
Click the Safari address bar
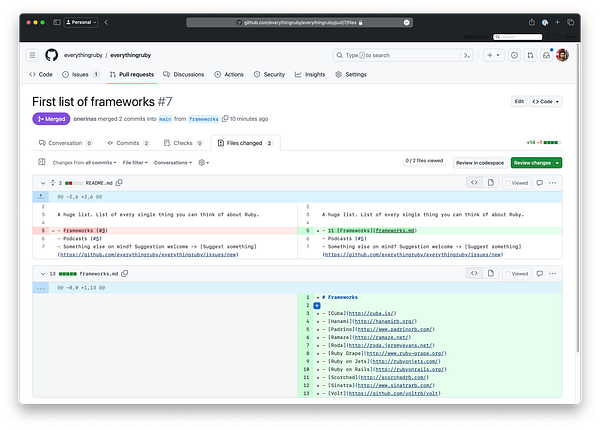pyautogui.click(x=299, y=23)
